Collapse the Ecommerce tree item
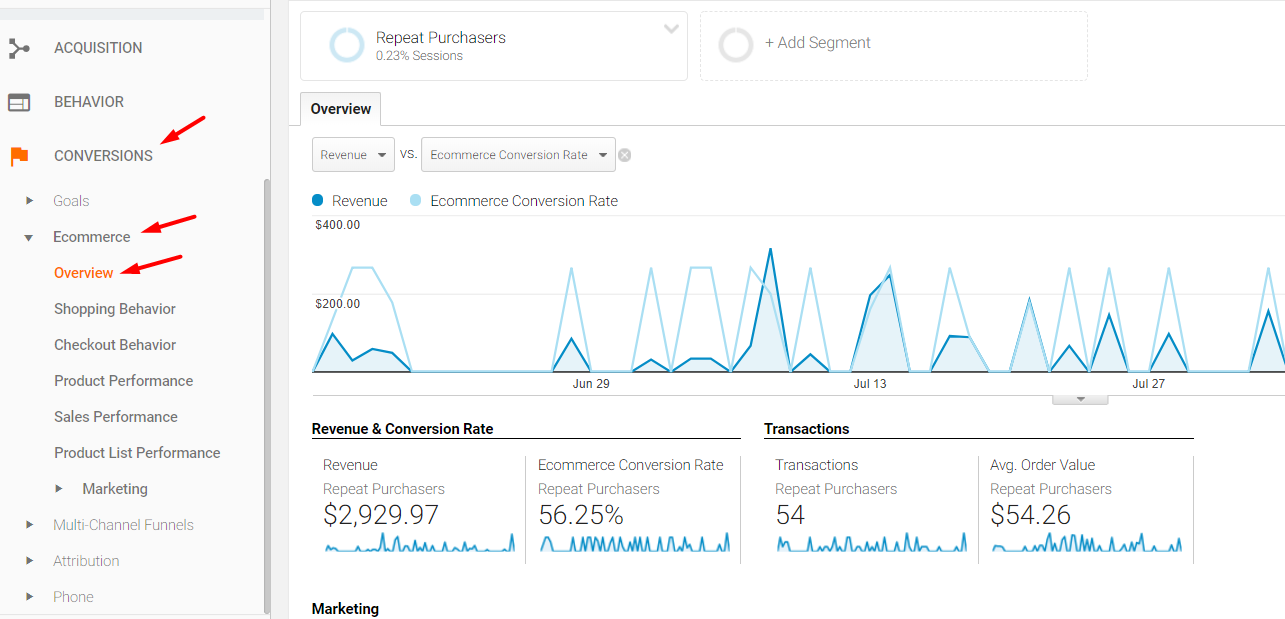The image size is (1285, 619). tap(30, 238)
